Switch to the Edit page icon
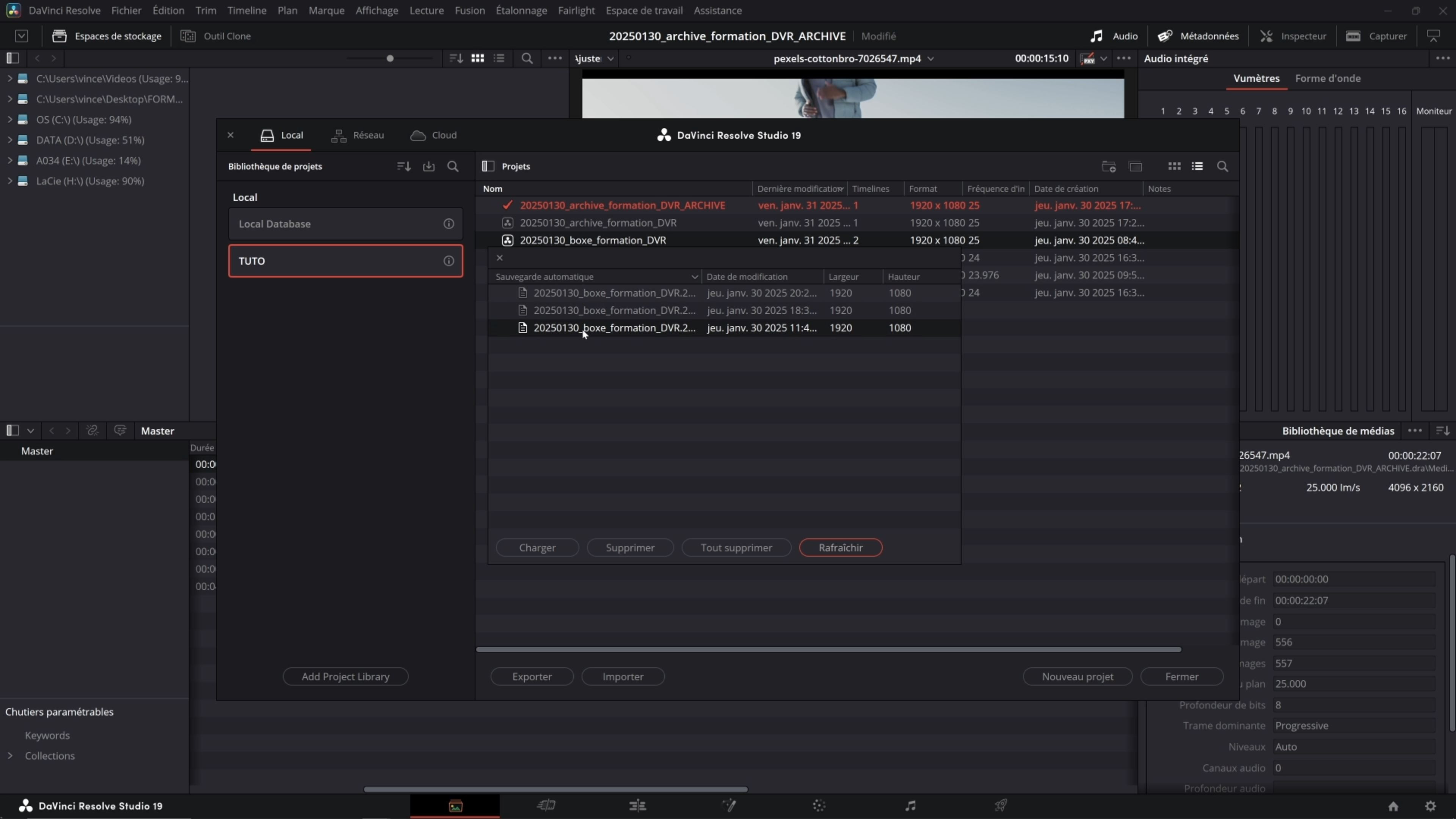 (637, 805)
